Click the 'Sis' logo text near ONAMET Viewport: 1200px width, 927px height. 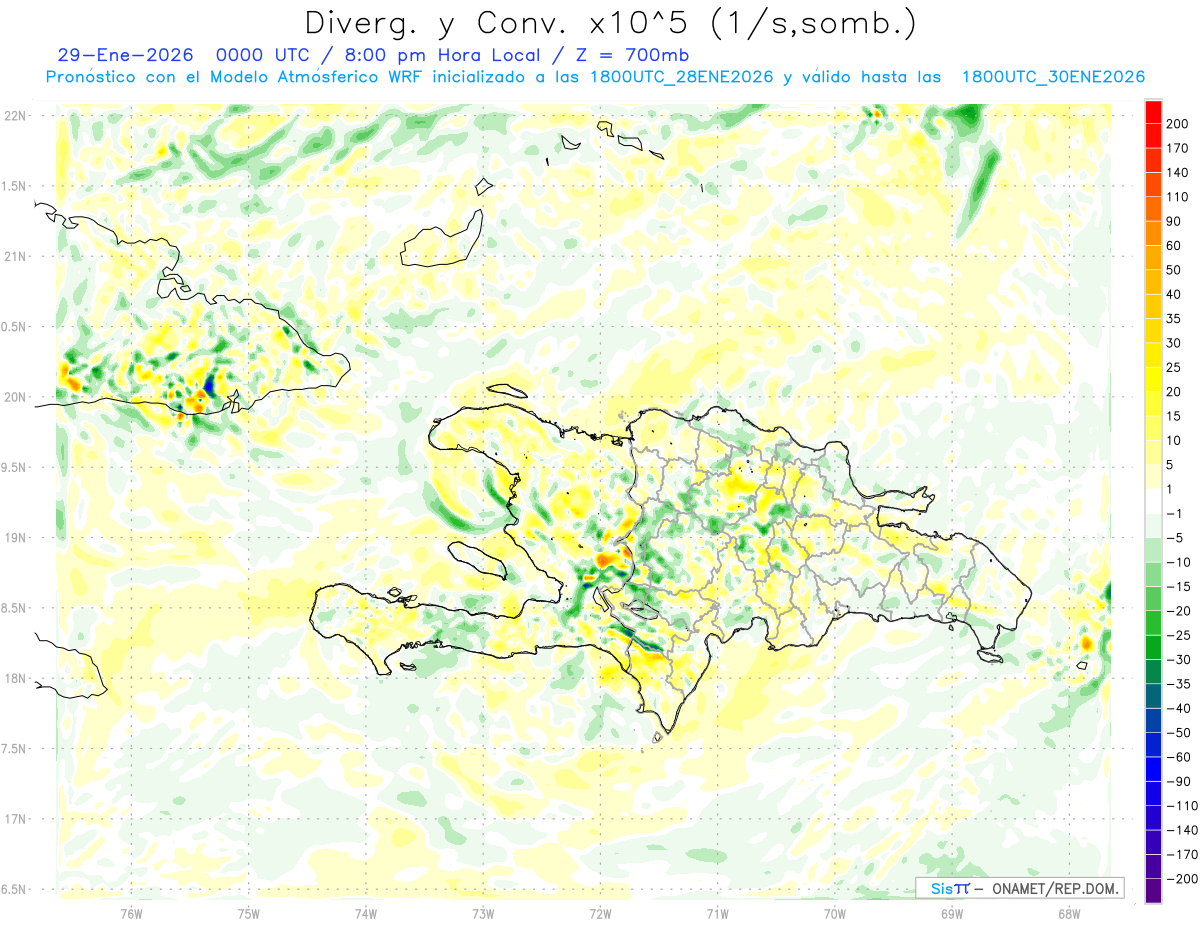coord(942,889)
